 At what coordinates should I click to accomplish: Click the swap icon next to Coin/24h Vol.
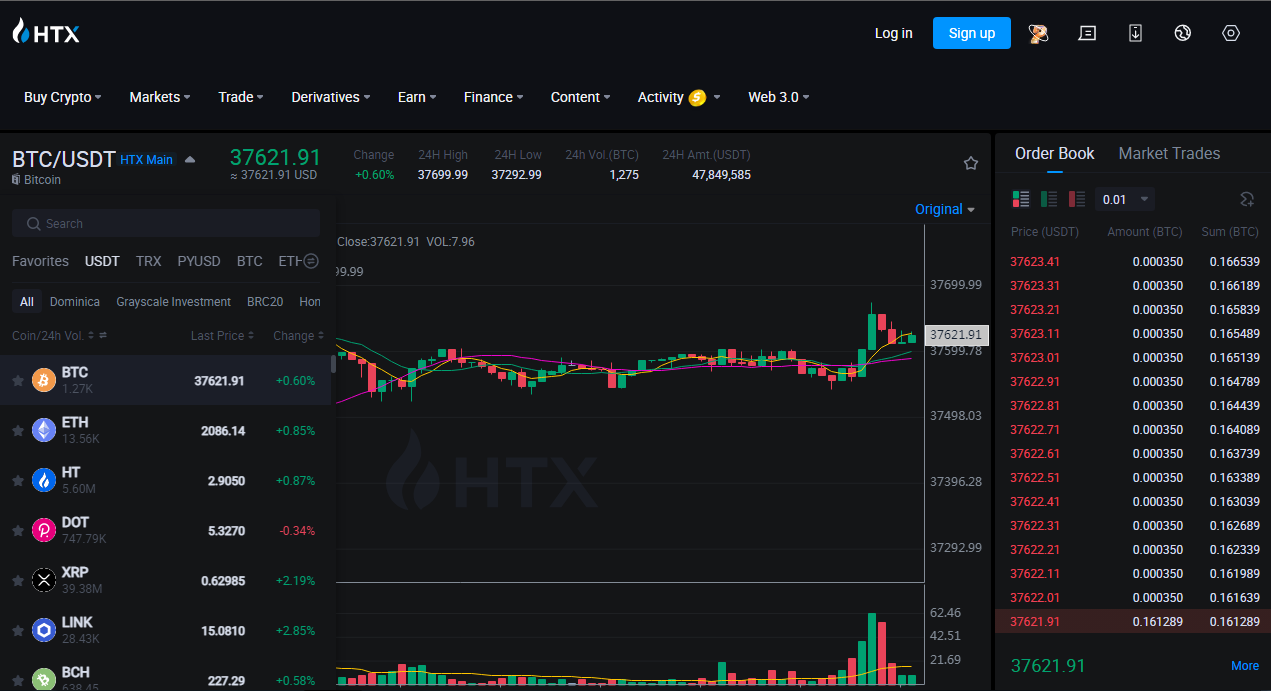102,336
